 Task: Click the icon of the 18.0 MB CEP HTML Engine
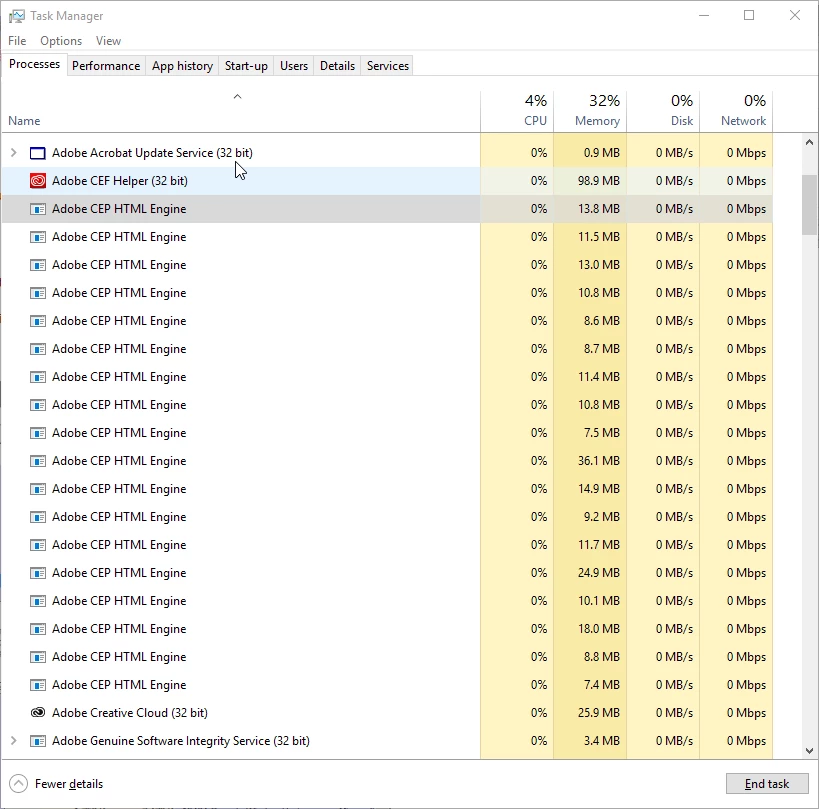[x=38, y=629]
